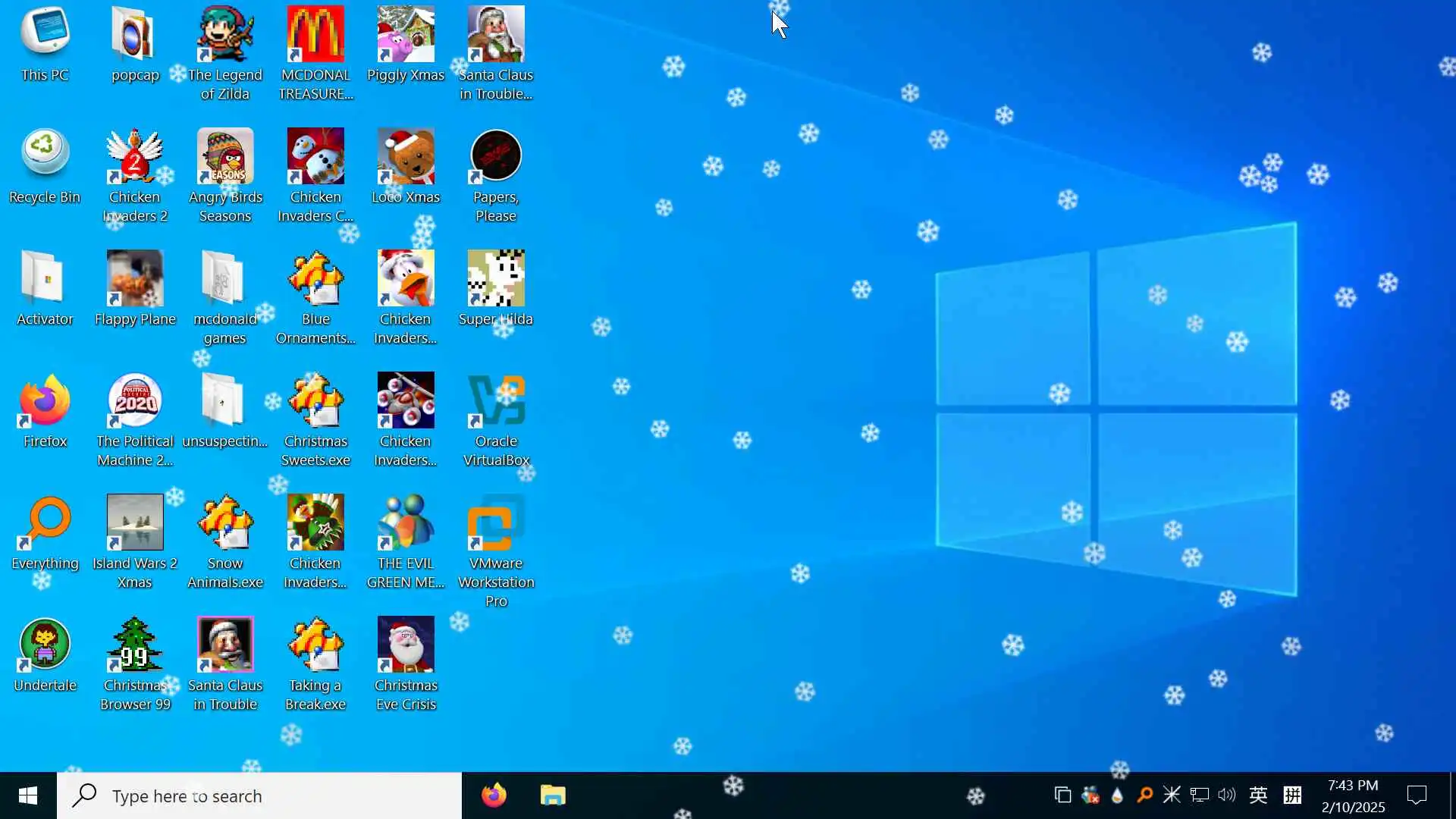The height and width of the screenshot is (819, 1456).
Task: Open the Windows Start menu
Action: (28, 795)
